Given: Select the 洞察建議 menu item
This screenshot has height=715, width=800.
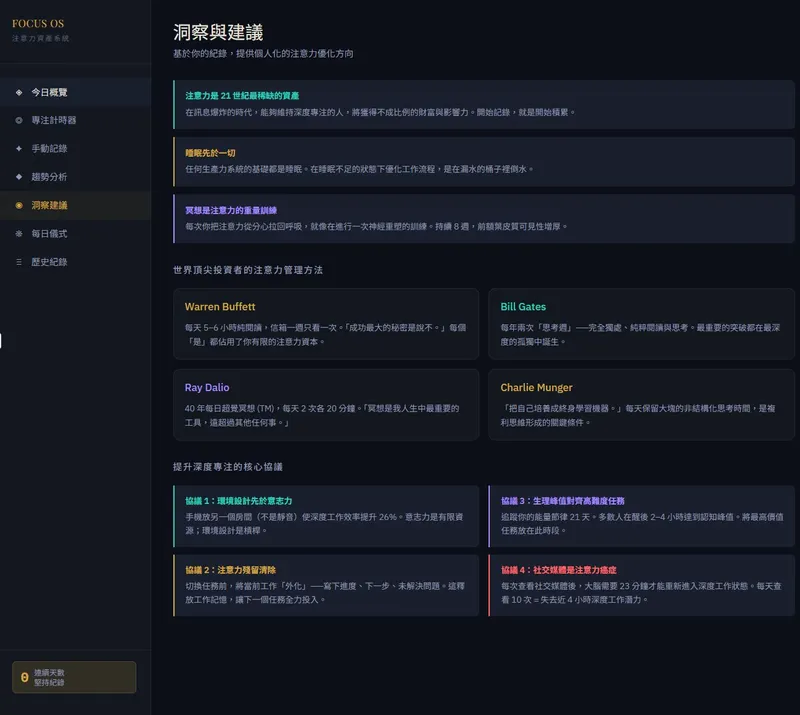Looking at the screenshot, I should (x=76, y=205).
